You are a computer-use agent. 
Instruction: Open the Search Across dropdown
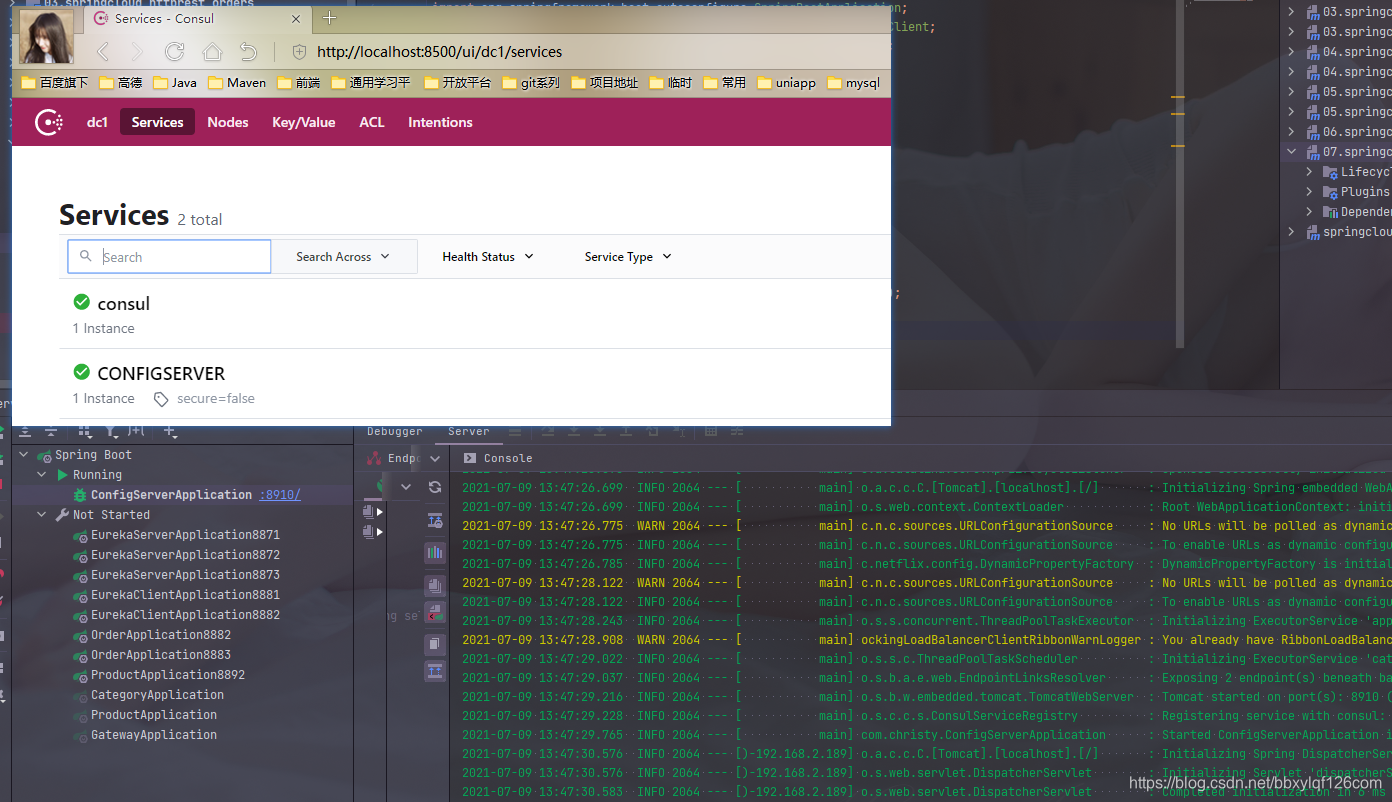(343, 257)
